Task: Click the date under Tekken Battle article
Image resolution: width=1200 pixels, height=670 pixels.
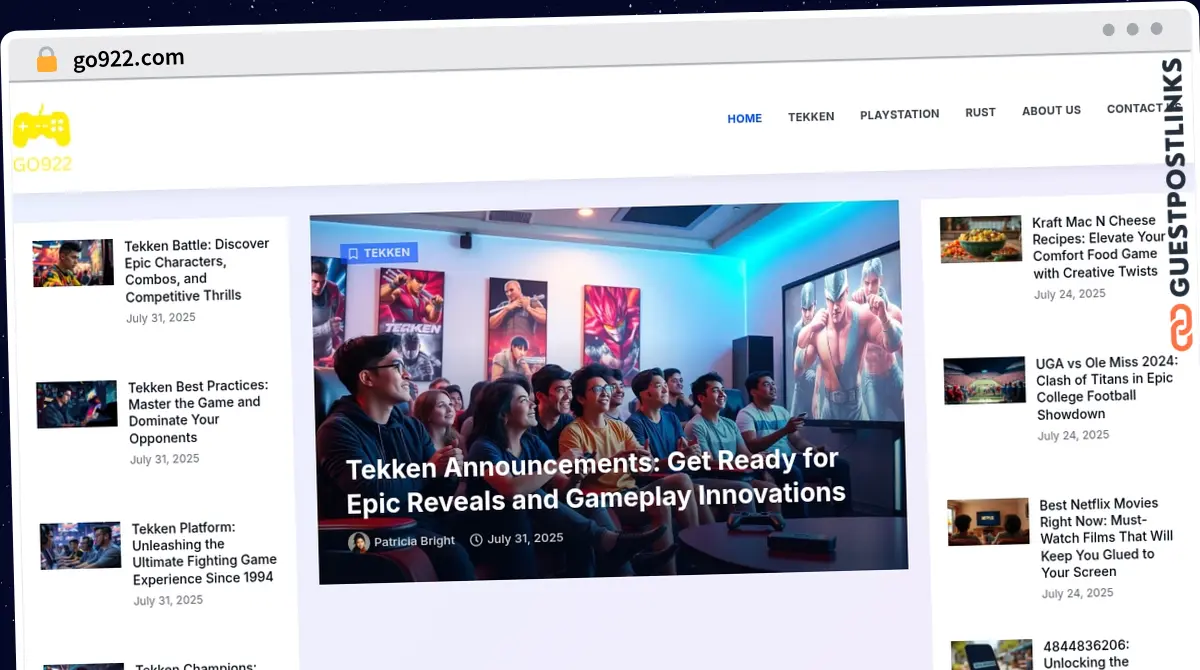Action: pos(161,318)
